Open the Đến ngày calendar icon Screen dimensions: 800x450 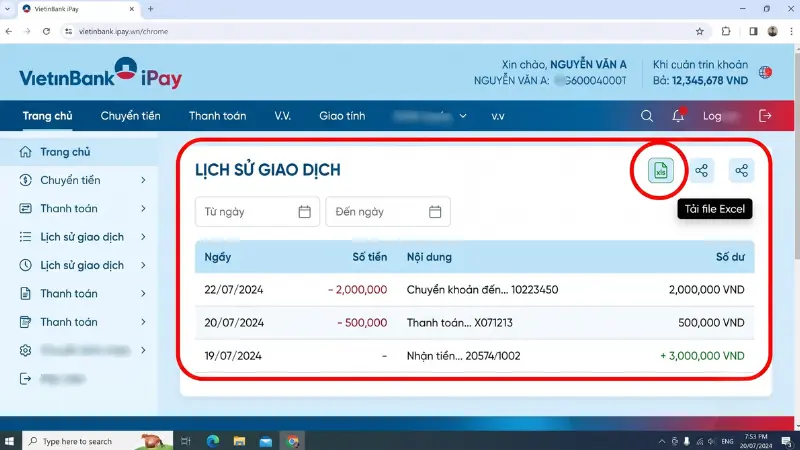435,212
